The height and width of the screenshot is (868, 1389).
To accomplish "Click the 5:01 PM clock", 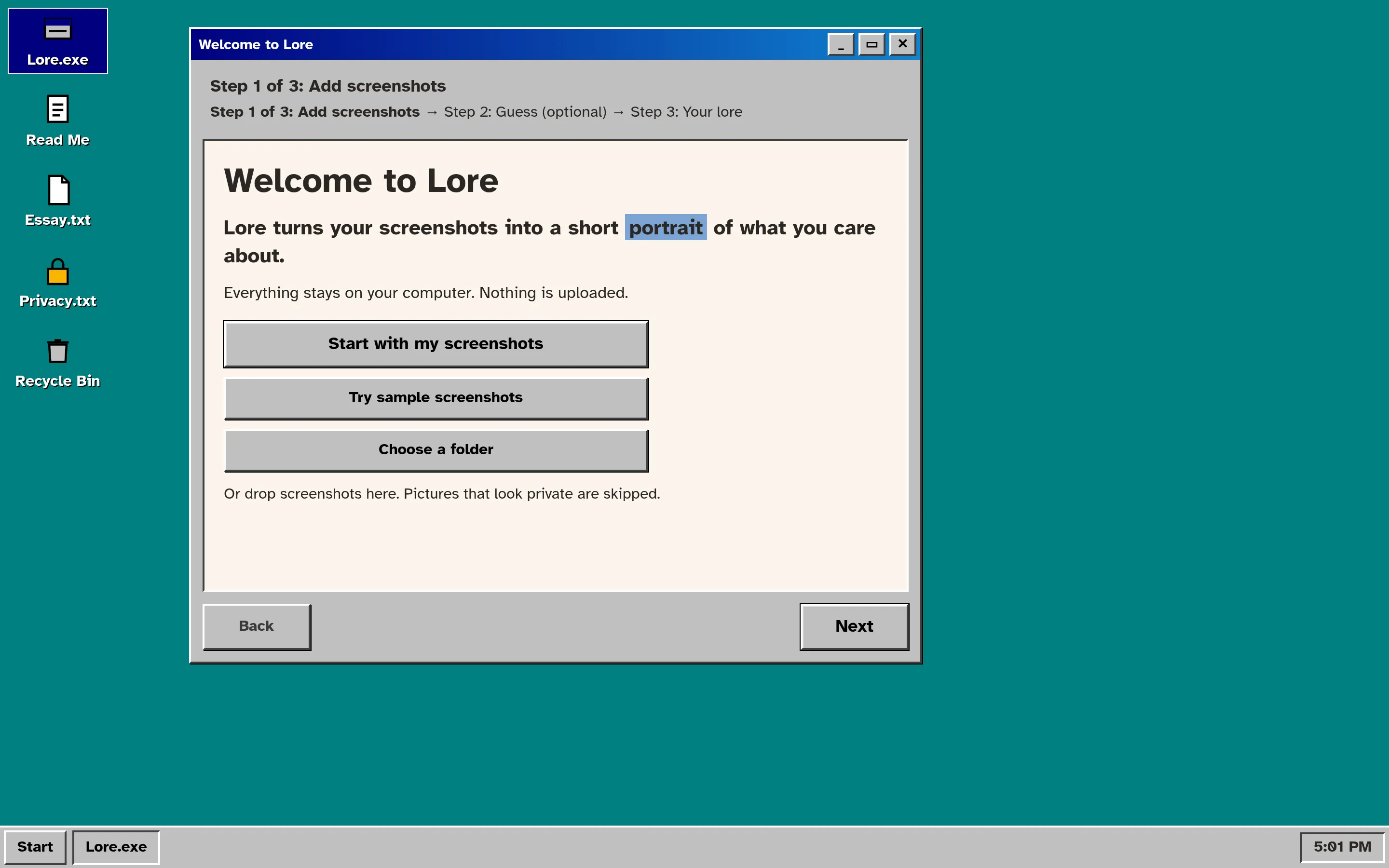I will coord(1342,847).
